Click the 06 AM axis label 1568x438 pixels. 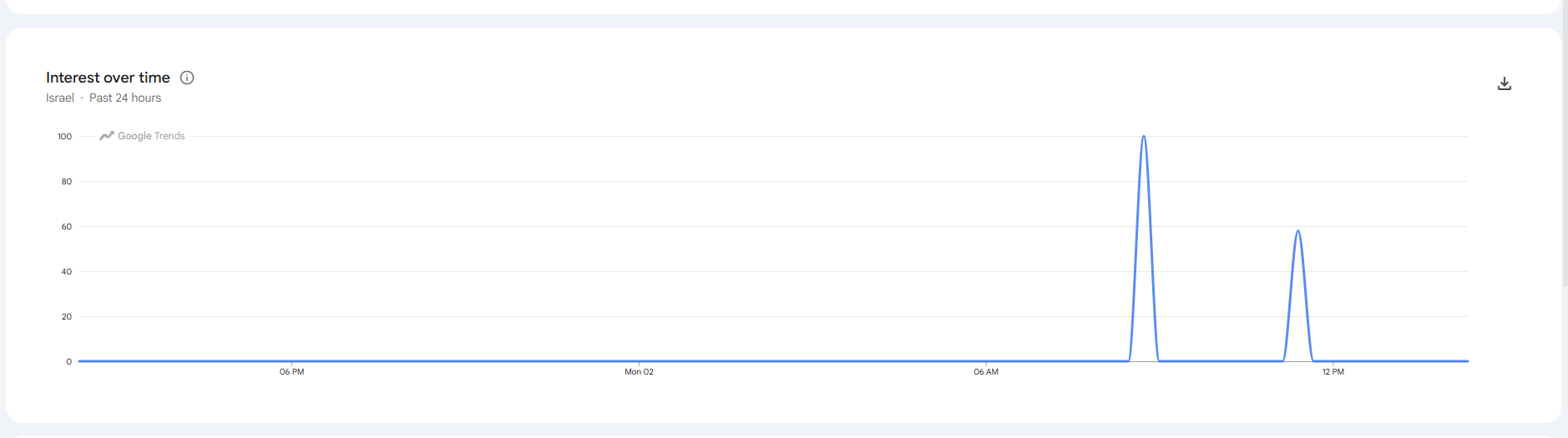[986, 372]
